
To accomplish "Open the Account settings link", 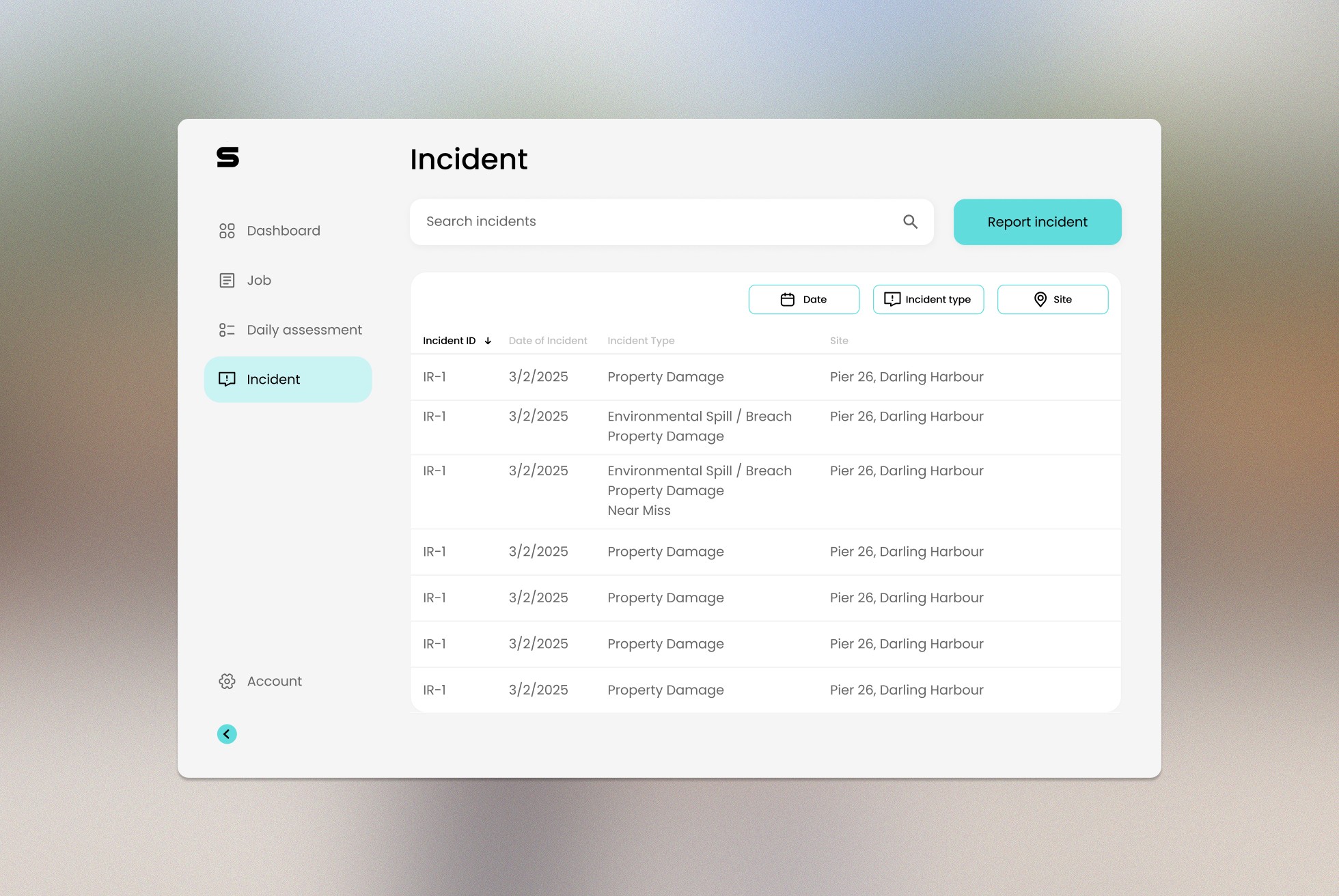I will coord(274,681).
